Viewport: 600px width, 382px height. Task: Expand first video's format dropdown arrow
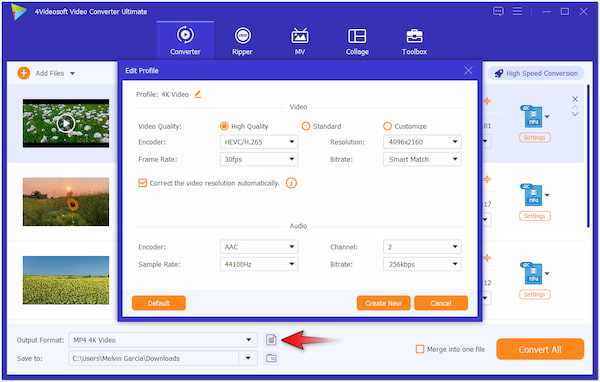click(547, 117)
